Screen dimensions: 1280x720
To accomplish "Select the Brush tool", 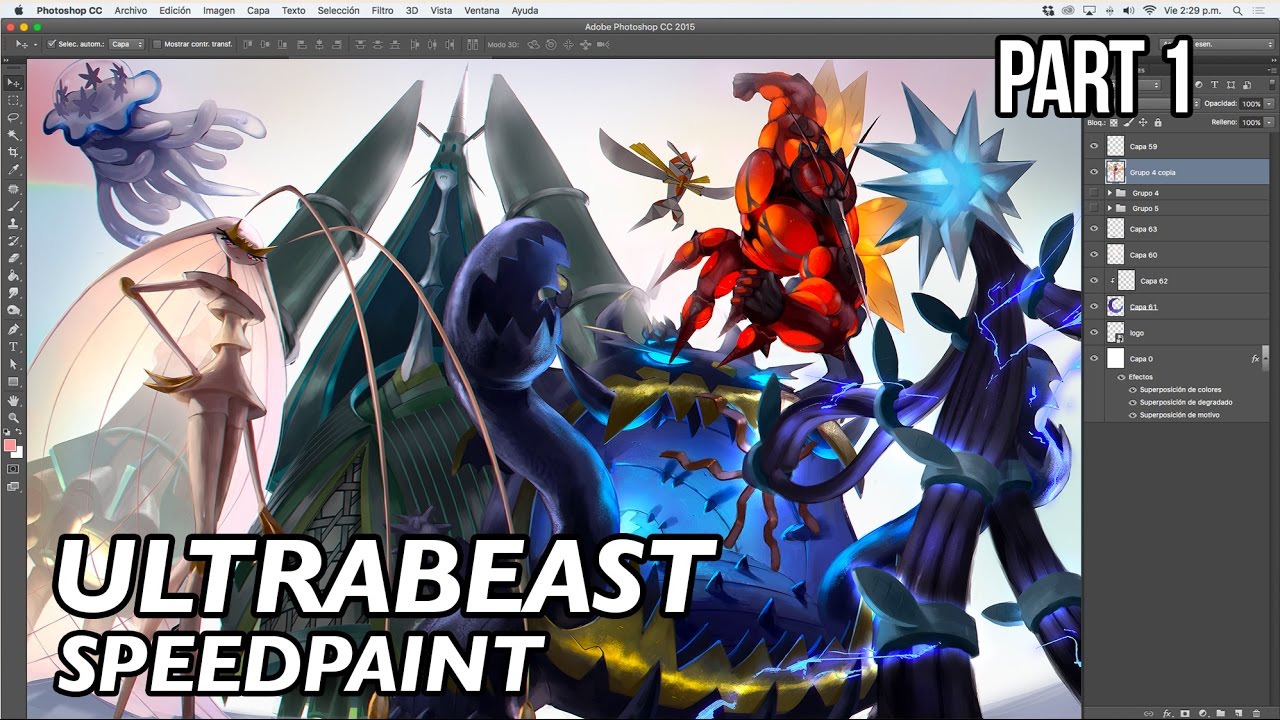I will click(14, 207).
